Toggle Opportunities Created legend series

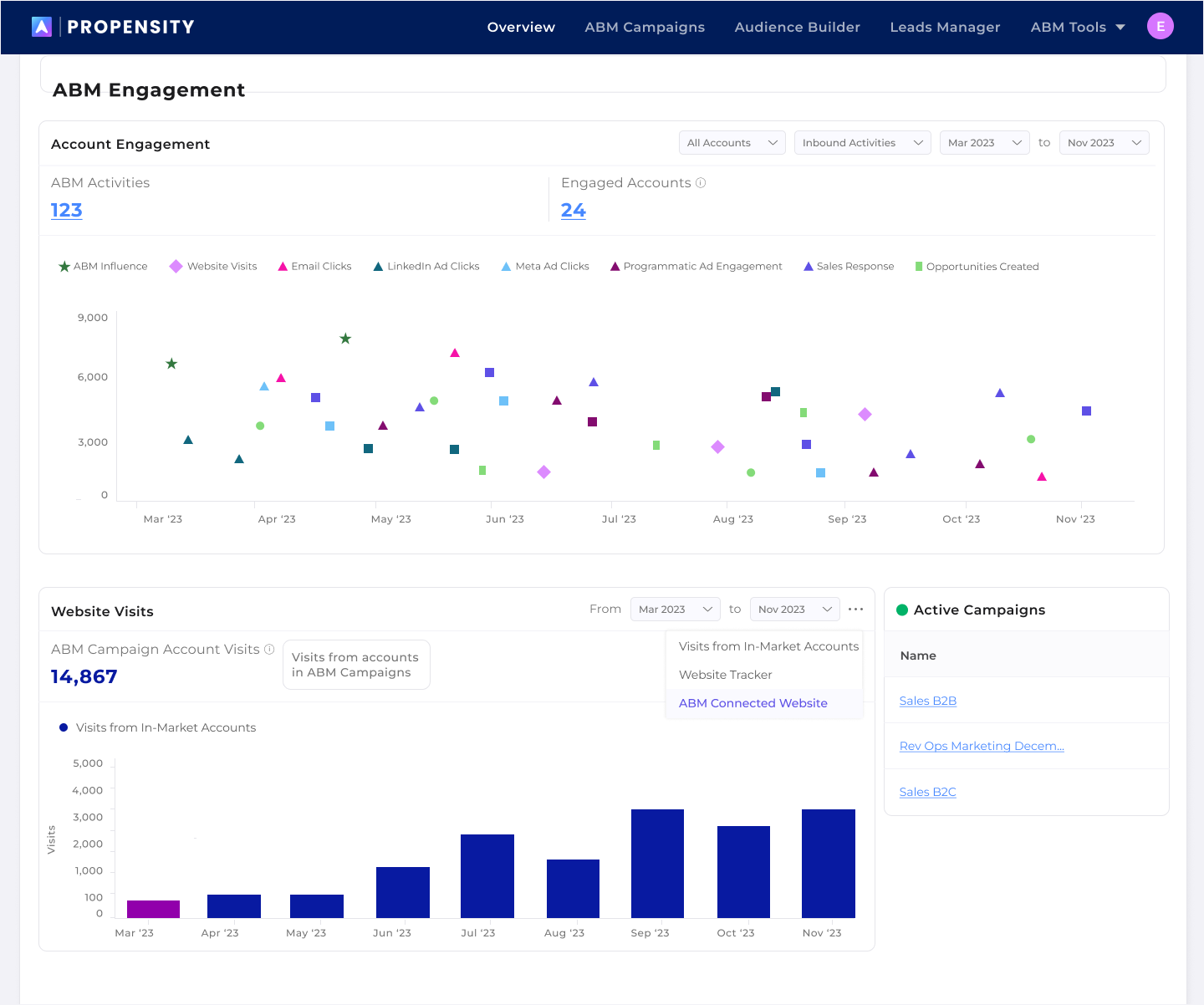point(977,267)
